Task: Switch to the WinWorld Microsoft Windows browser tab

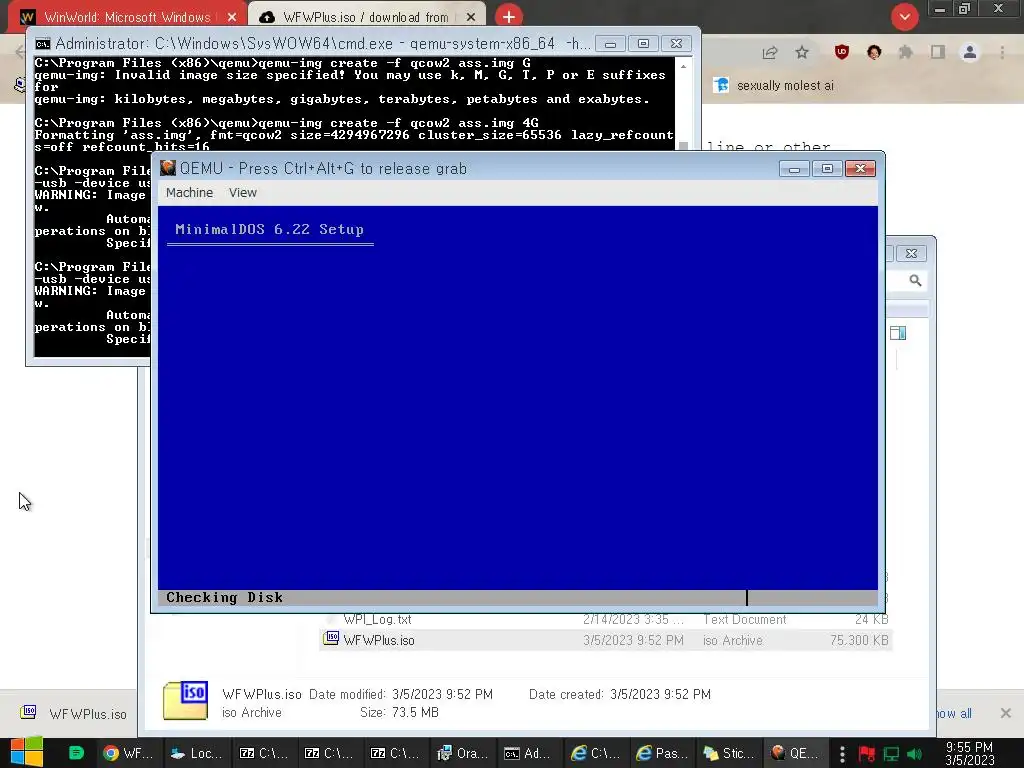Action: (x=127, y=17)
